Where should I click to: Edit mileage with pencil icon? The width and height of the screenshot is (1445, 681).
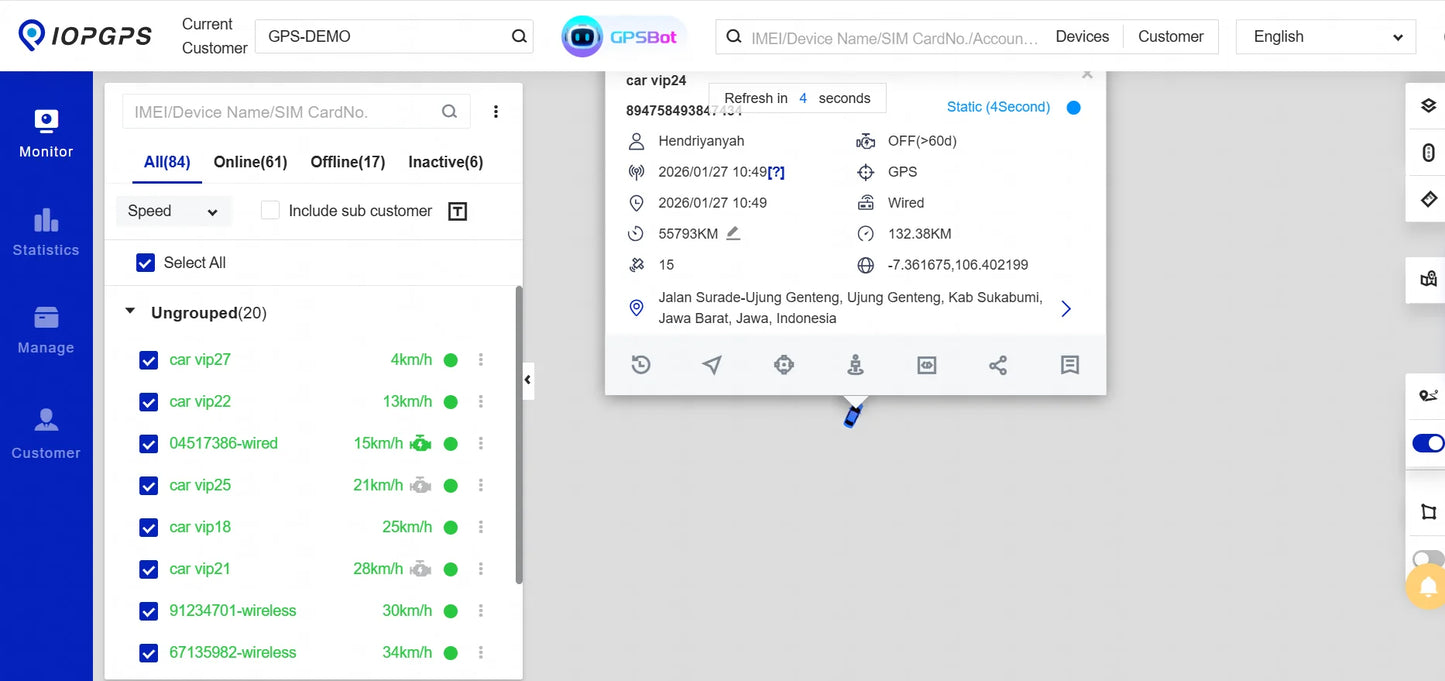(x=733, y=233)
